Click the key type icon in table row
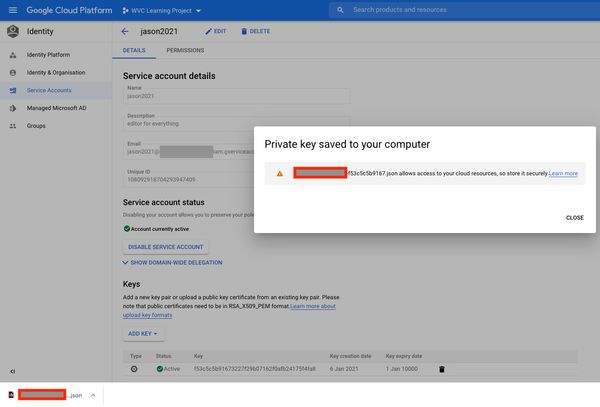Image resolution: width=600 pixels, height=407 pixels. pos(134,369)
